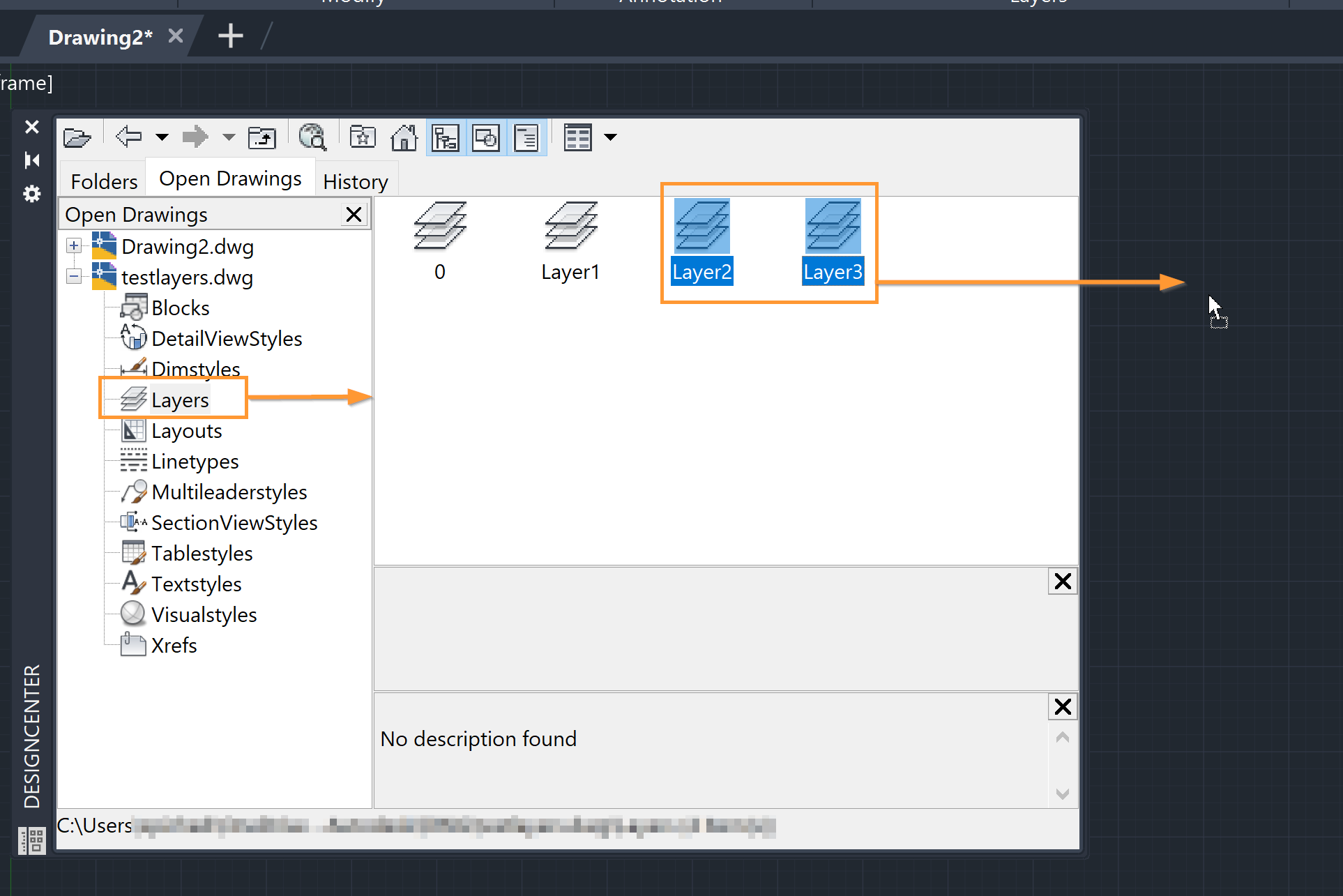Screen dimensions: 1343x896
Task: Click the Search icon in toolbar
Action: pos(311,138)
